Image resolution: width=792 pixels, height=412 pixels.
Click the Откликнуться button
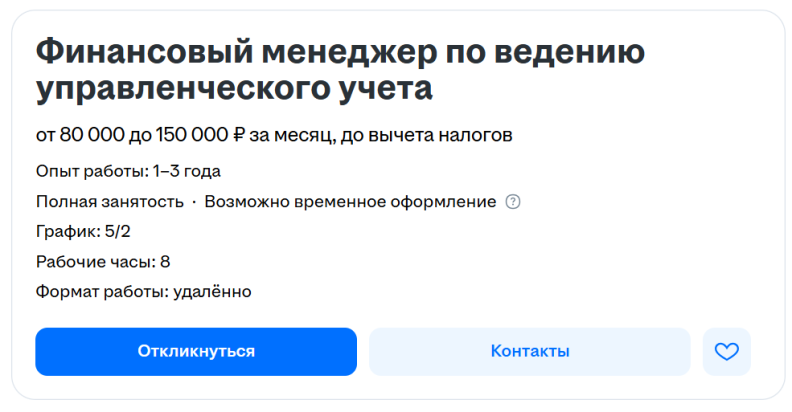click(196, 351)
